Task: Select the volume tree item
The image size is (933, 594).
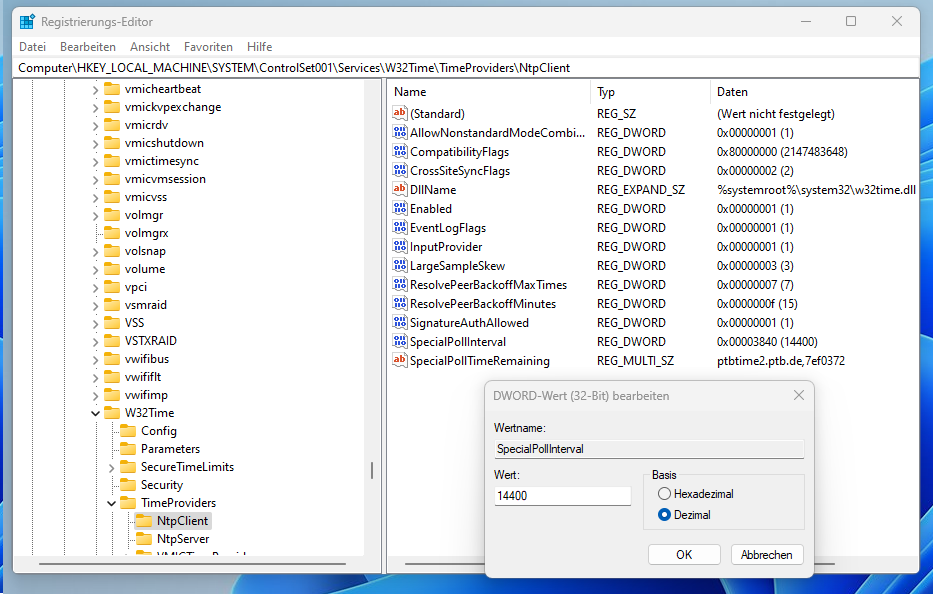Action: [x=145, y=269]
